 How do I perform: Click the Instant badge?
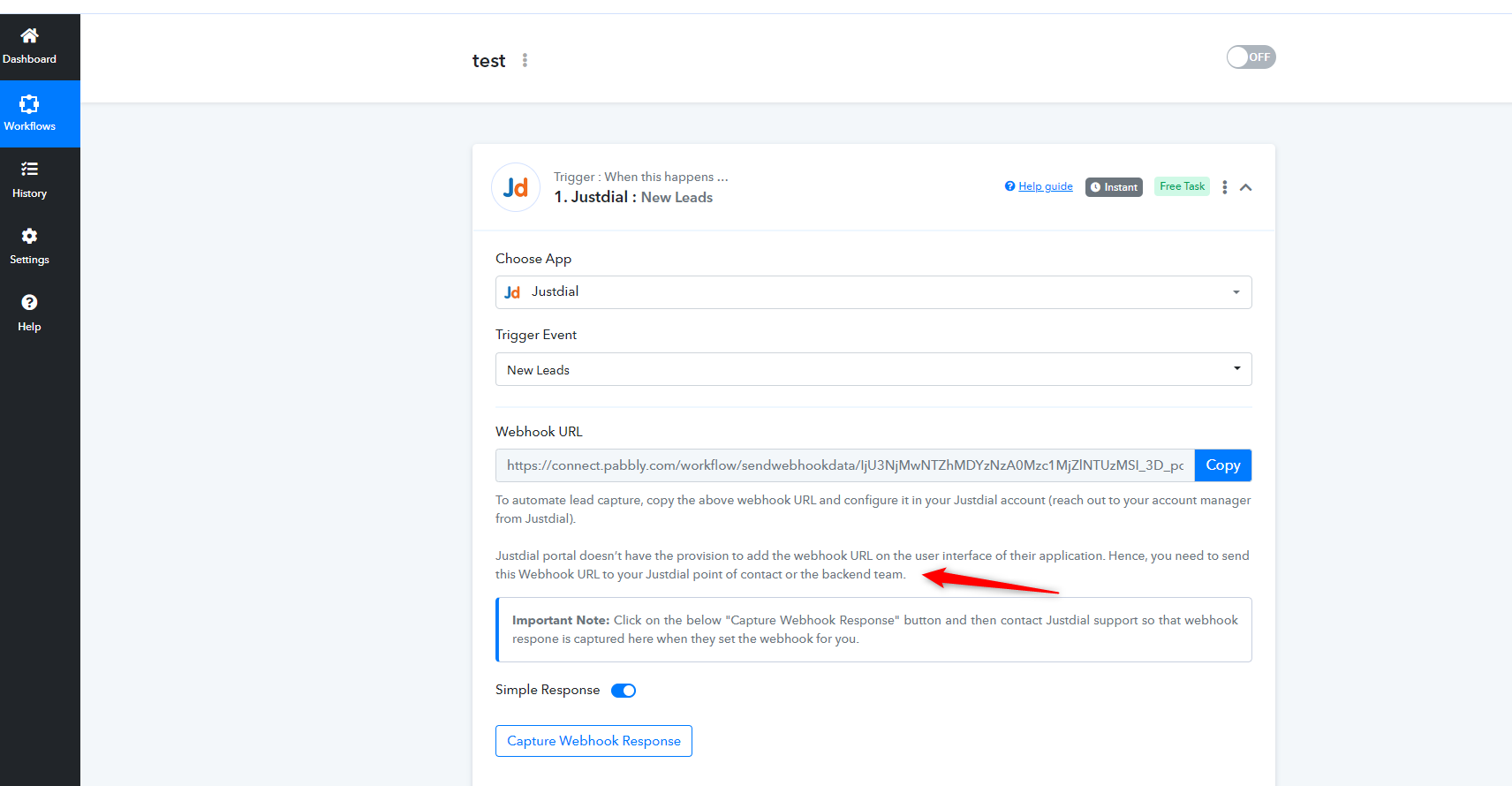1114,187
